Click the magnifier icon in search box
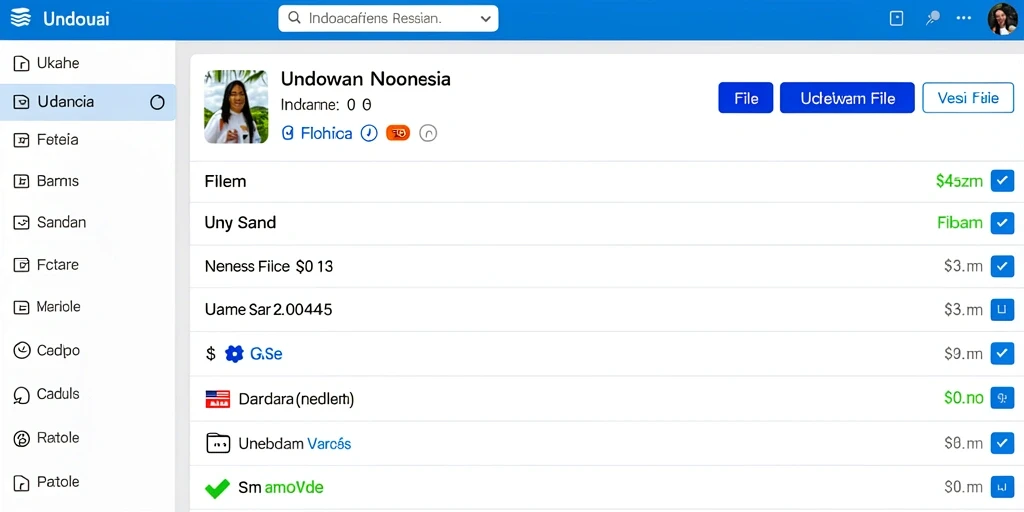This screenshot has height=512, width=1024. [294, 18]
